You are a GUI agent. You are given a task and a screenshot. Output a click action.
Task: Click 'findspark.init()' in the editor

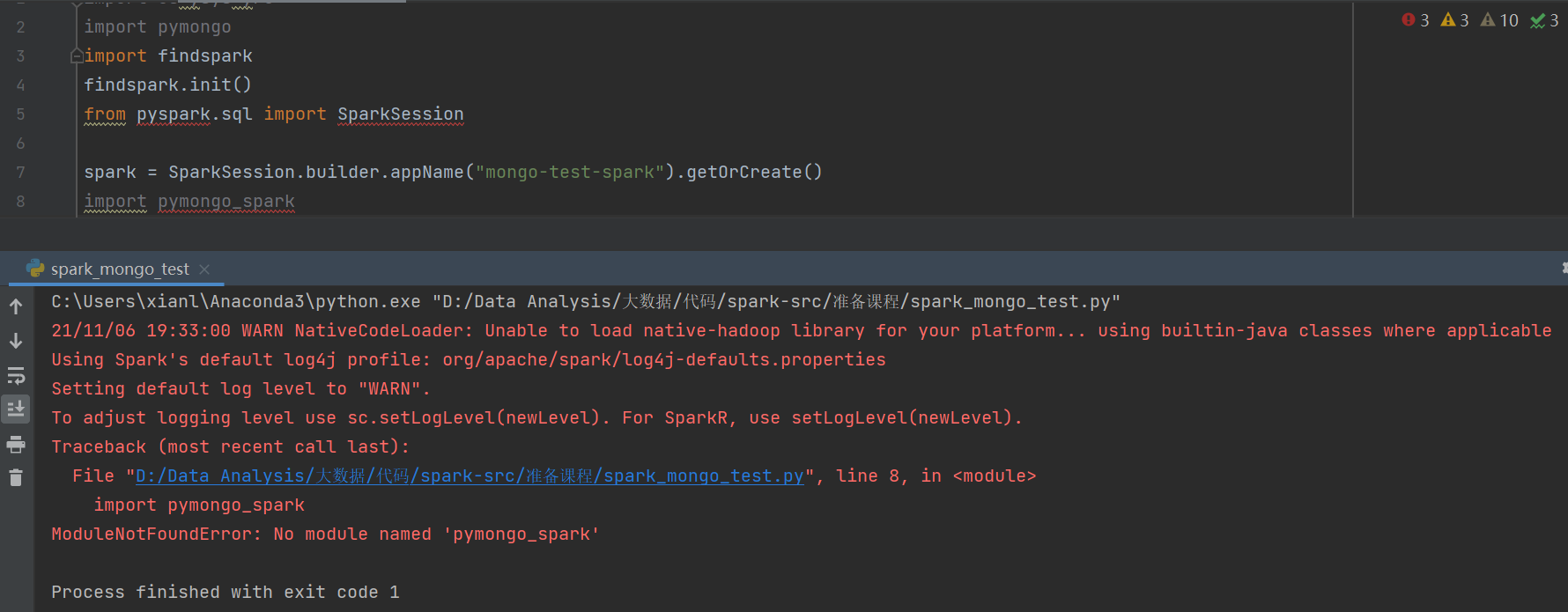pyautogui.click(x=168, y=85)
